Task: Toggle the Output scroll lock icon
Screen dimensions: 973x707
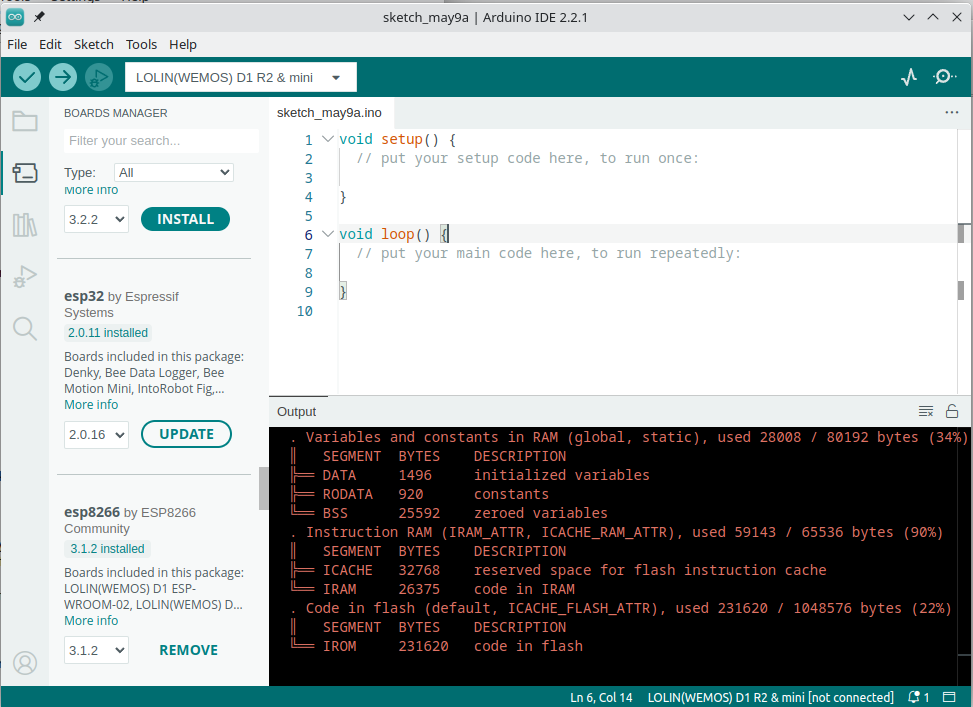Action: [x=952, y=411]
